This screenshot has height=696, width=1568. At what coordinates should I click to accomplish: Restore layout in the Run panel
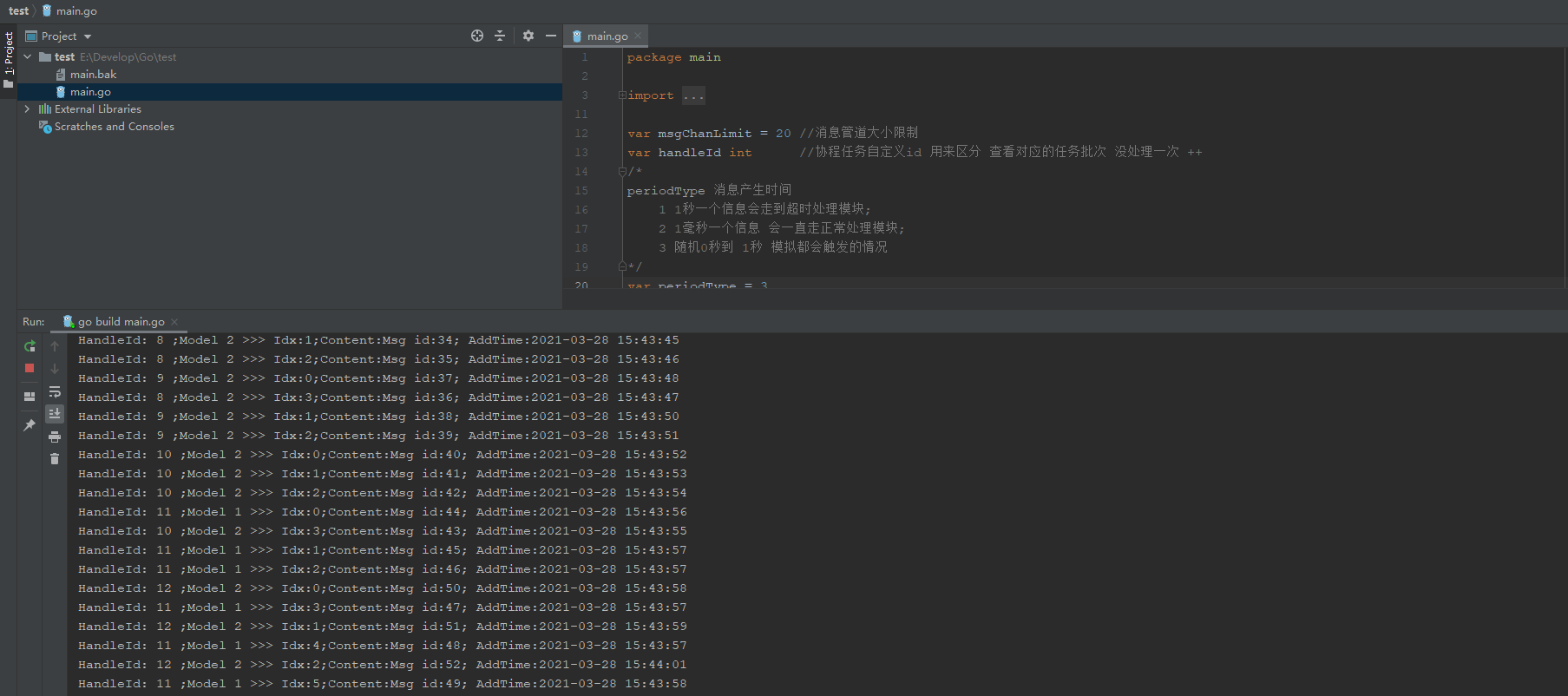(30, 397)
